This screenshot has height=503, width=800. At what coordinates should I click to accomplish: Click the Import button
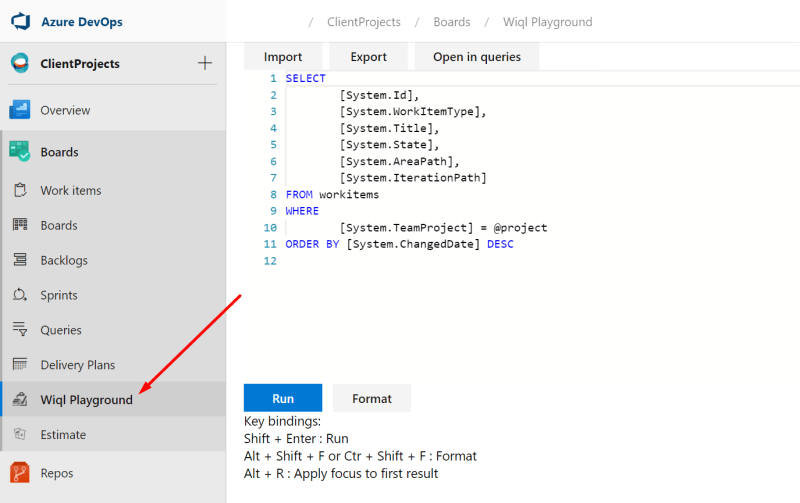pyautogui.click(x=283, y=57)
